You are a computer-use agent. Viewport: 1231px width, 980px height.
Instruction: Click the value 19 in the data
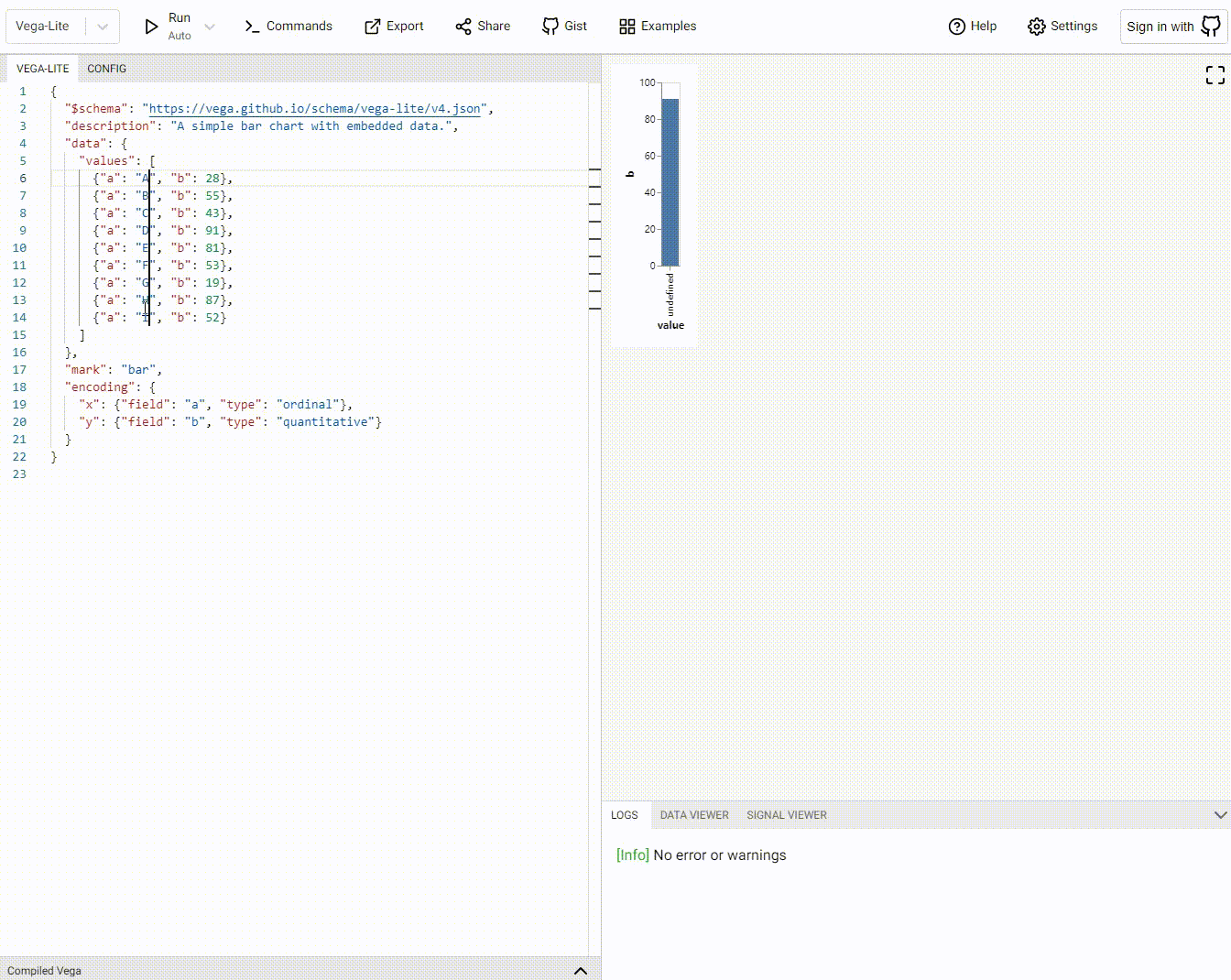(212, 283)
